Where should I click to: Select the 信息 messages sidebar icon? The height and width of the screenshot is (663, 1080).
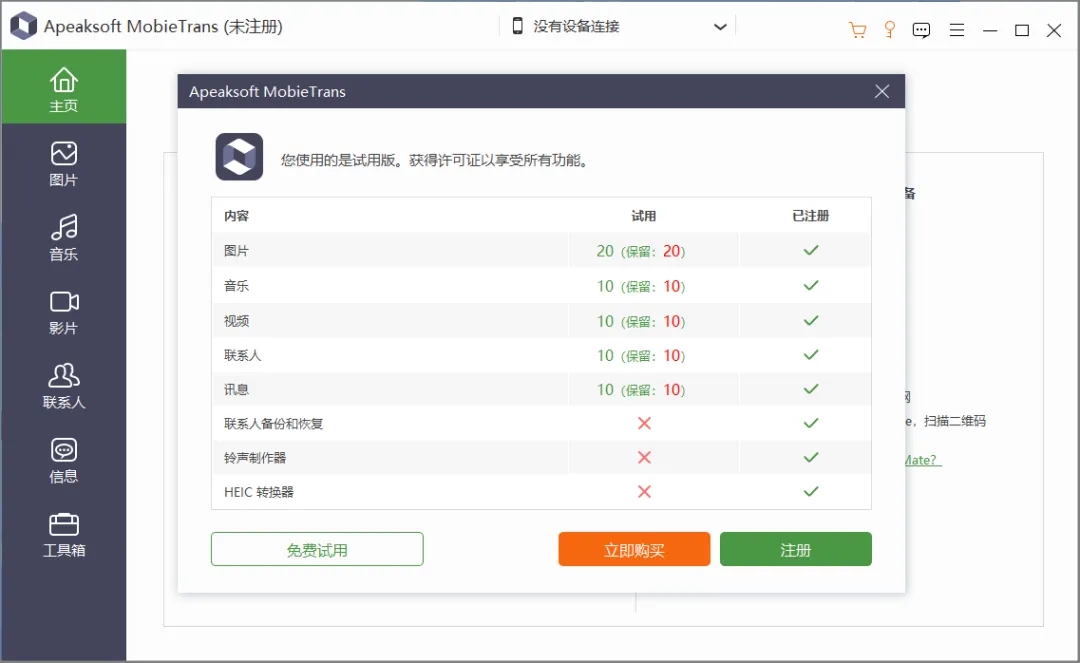click(63, 461)
